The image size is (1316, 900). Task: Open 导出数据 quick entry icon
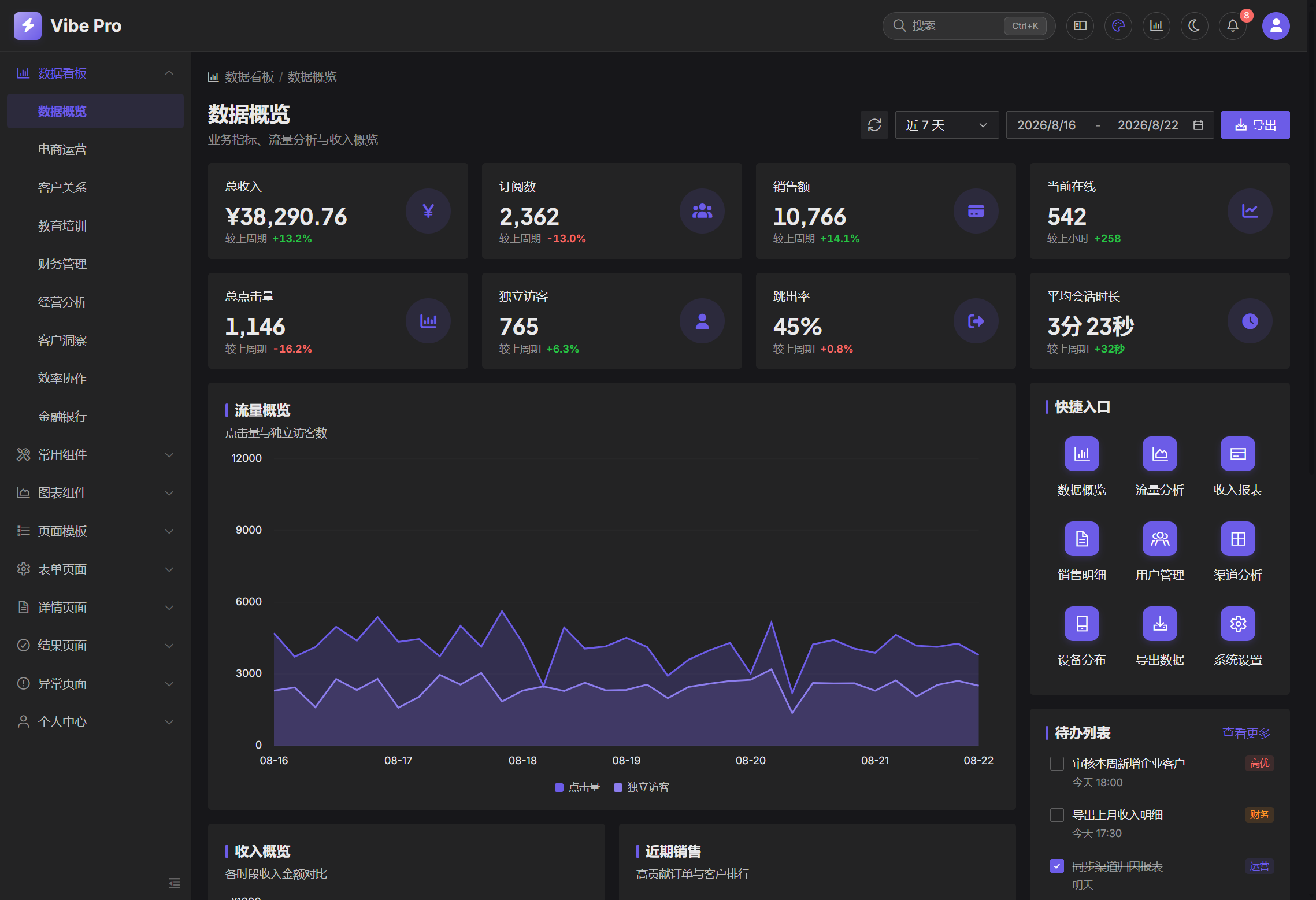click(x=1159, y=624)
